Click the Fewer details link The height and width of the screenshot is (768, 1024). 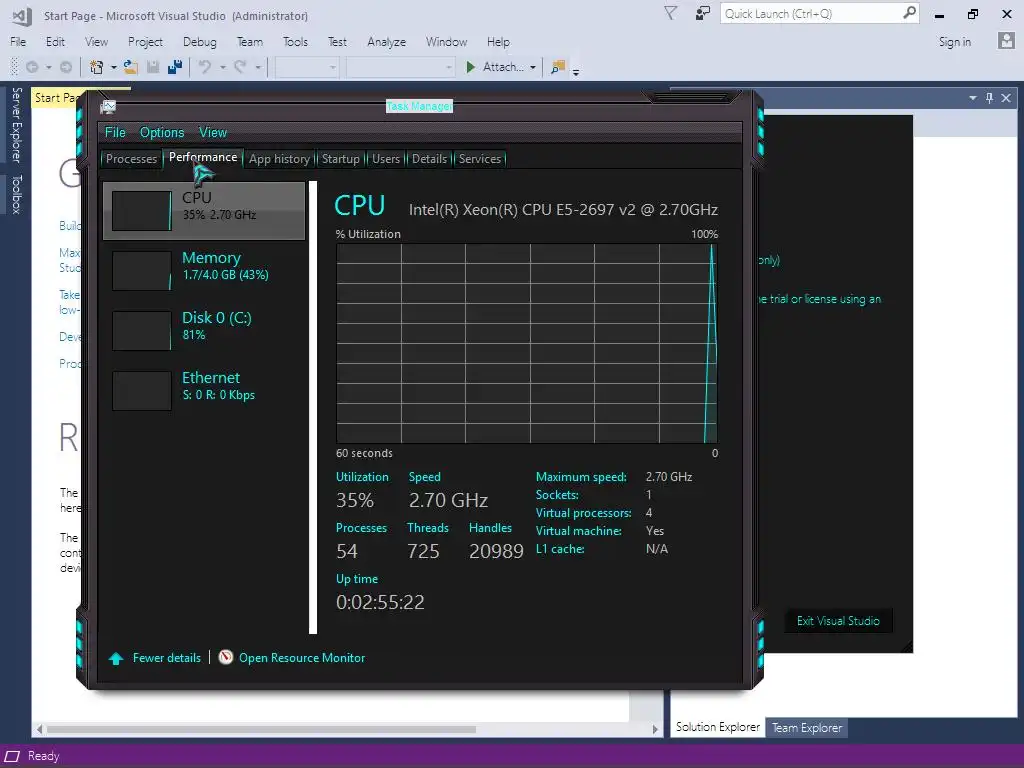(x=167, y=658)
